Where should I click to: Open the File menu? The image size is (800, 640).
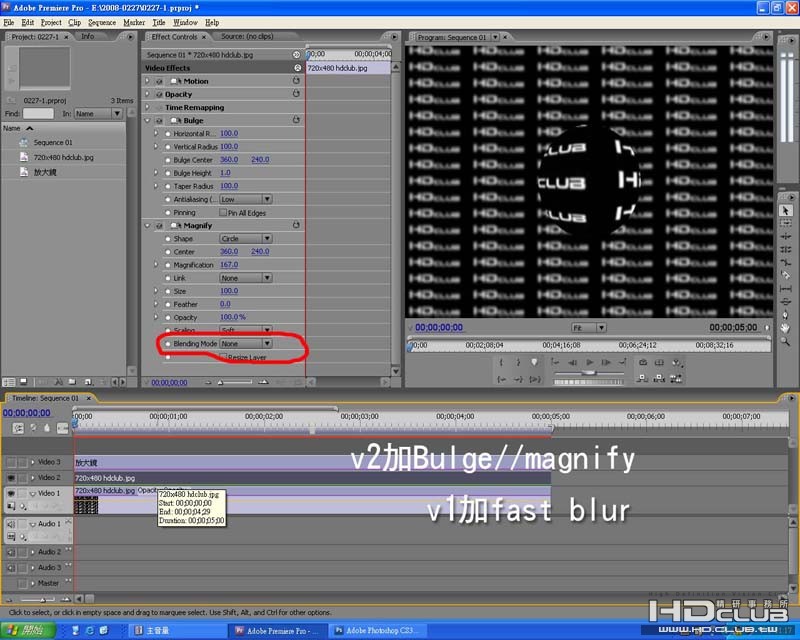pos(9,22)
